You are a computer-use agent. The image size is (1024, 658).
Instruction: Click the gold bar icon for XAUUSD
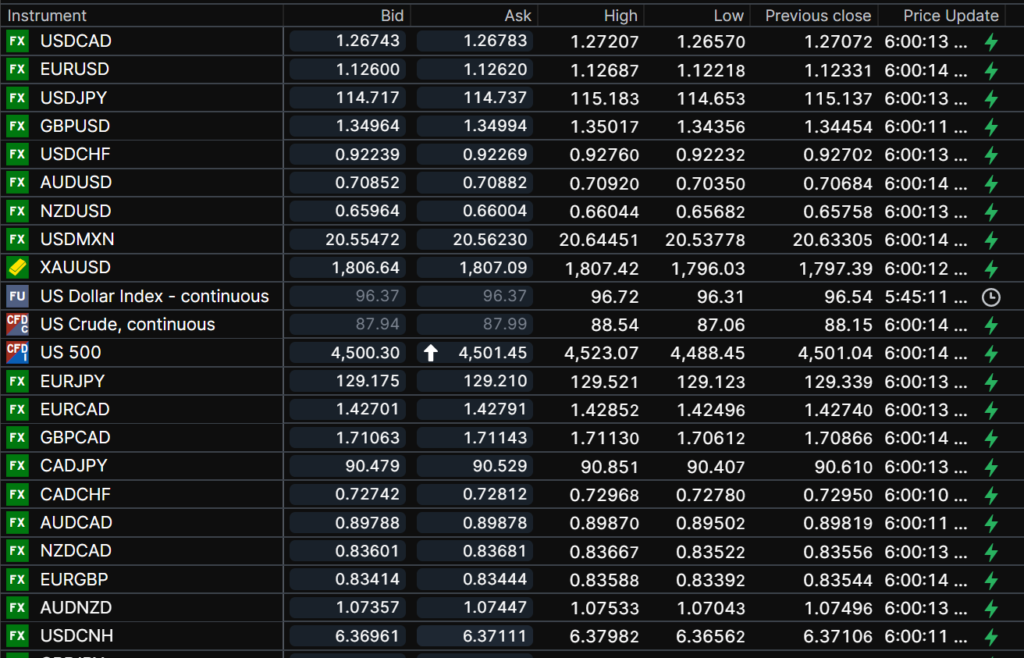pyautogui.click(x=17, y=268)
